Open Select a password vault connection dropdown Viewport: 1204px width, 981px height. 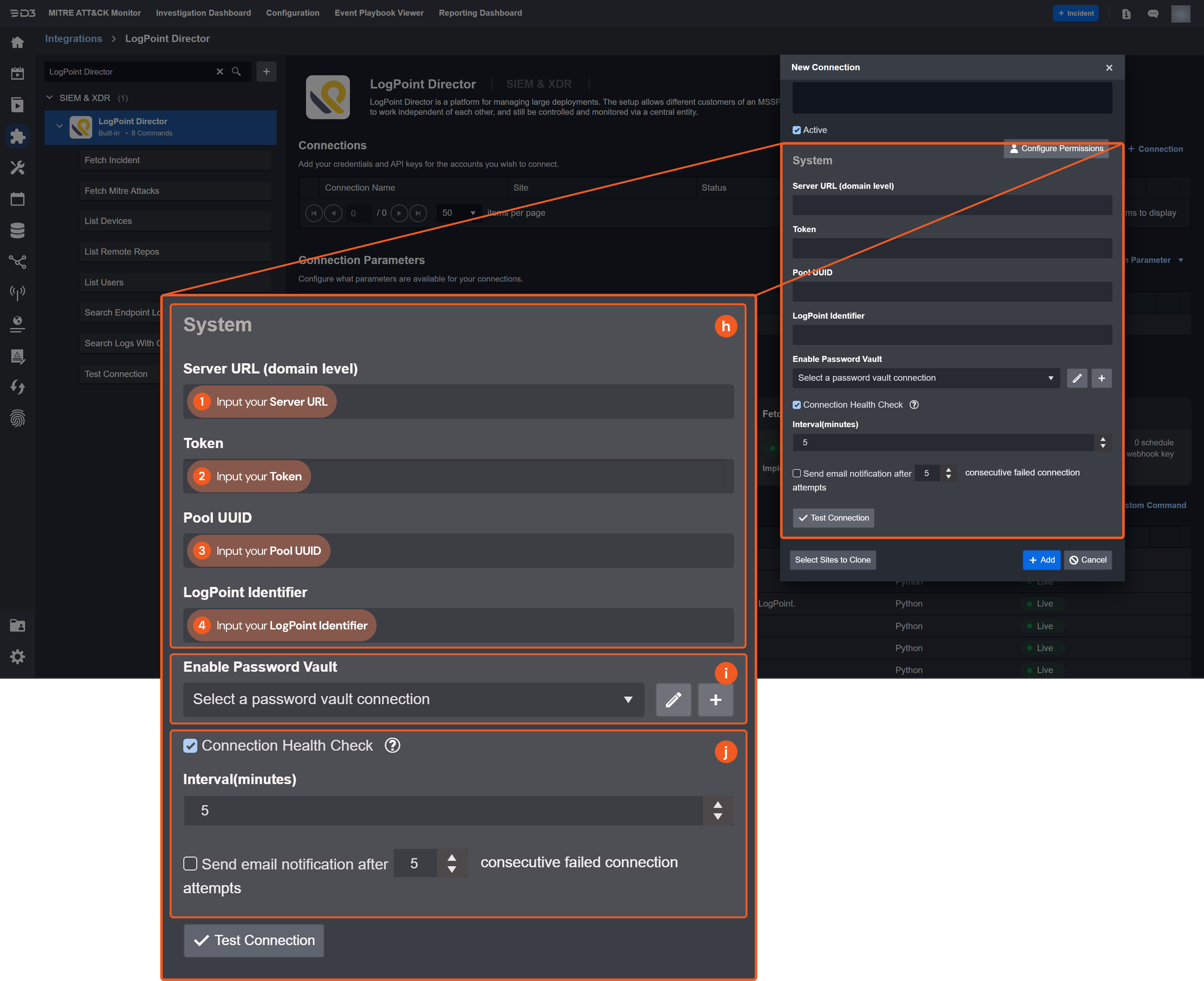click(x=925, y=378)
